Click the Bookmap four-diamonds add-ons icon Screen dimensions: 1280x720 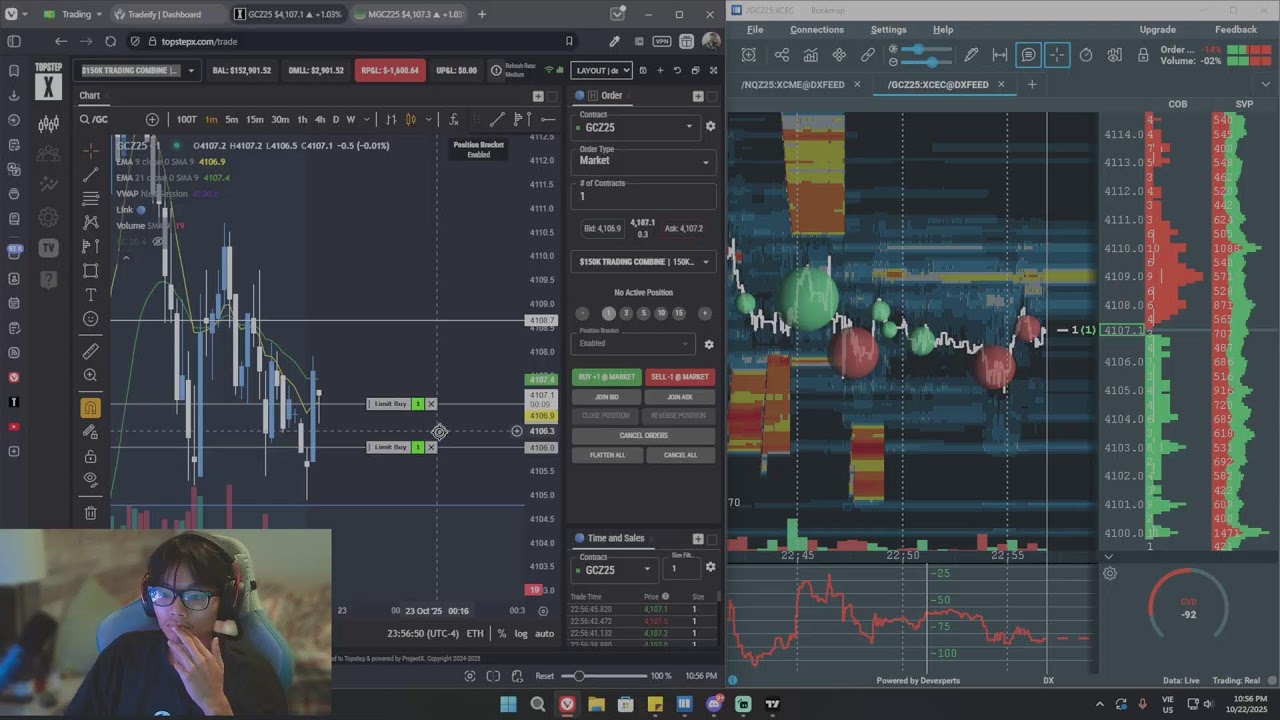[x=839, y=55]
